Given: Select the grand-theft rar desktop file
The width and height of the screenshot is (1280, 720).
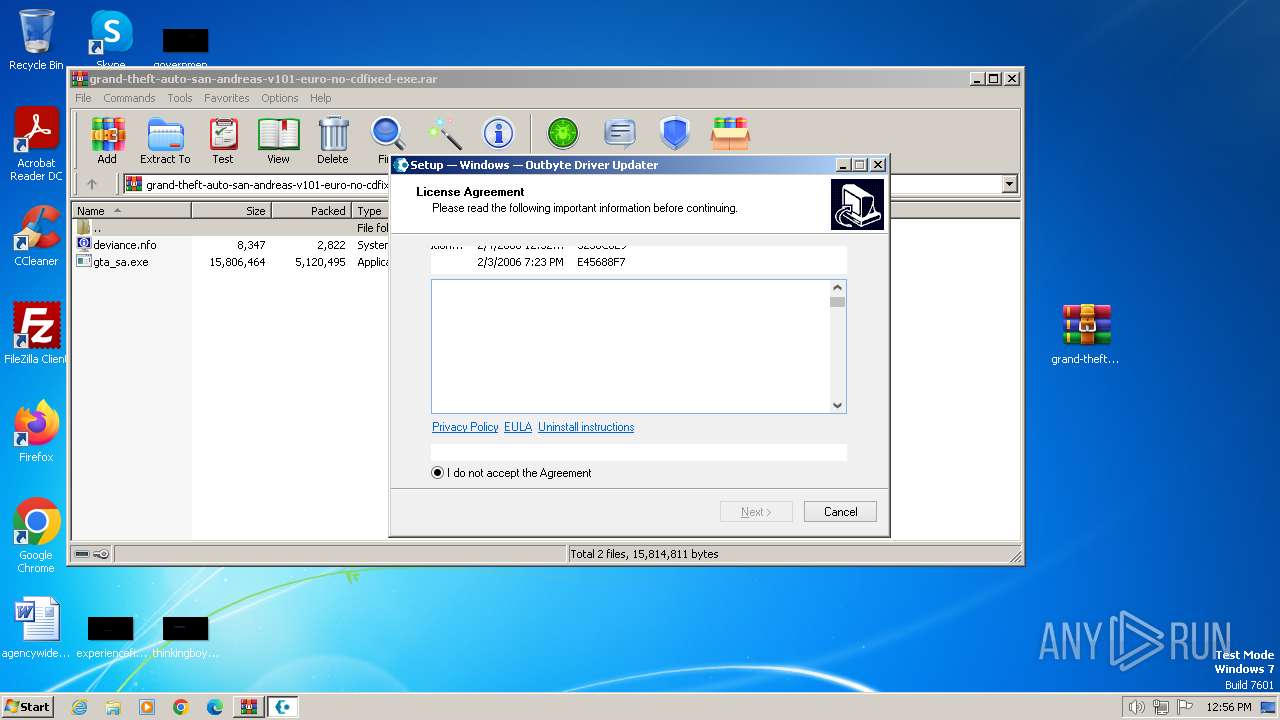Looking at the screenshot, I should tap(1086, 334).
